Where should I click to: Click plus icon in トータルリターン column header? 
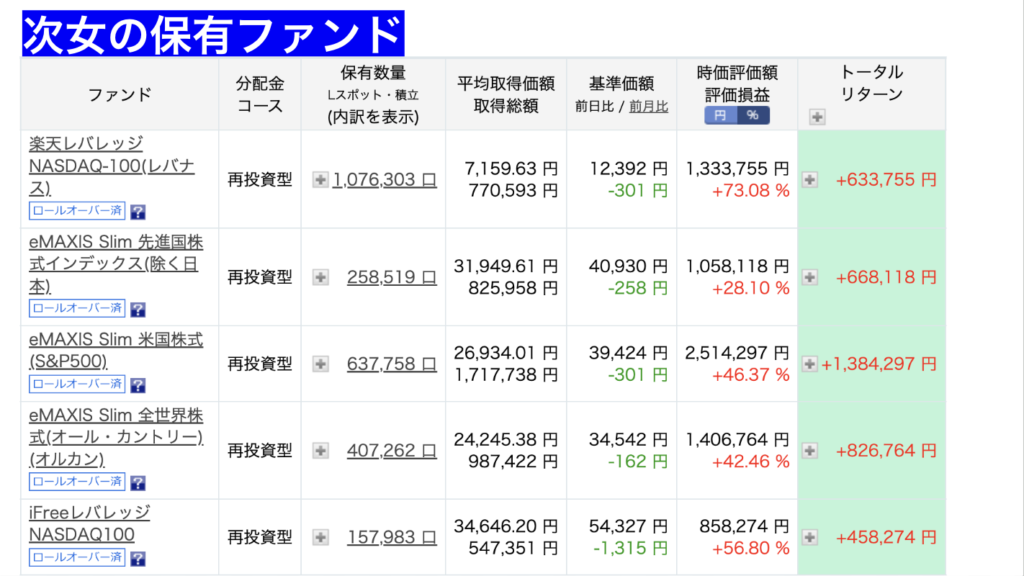tap(817, 117)
